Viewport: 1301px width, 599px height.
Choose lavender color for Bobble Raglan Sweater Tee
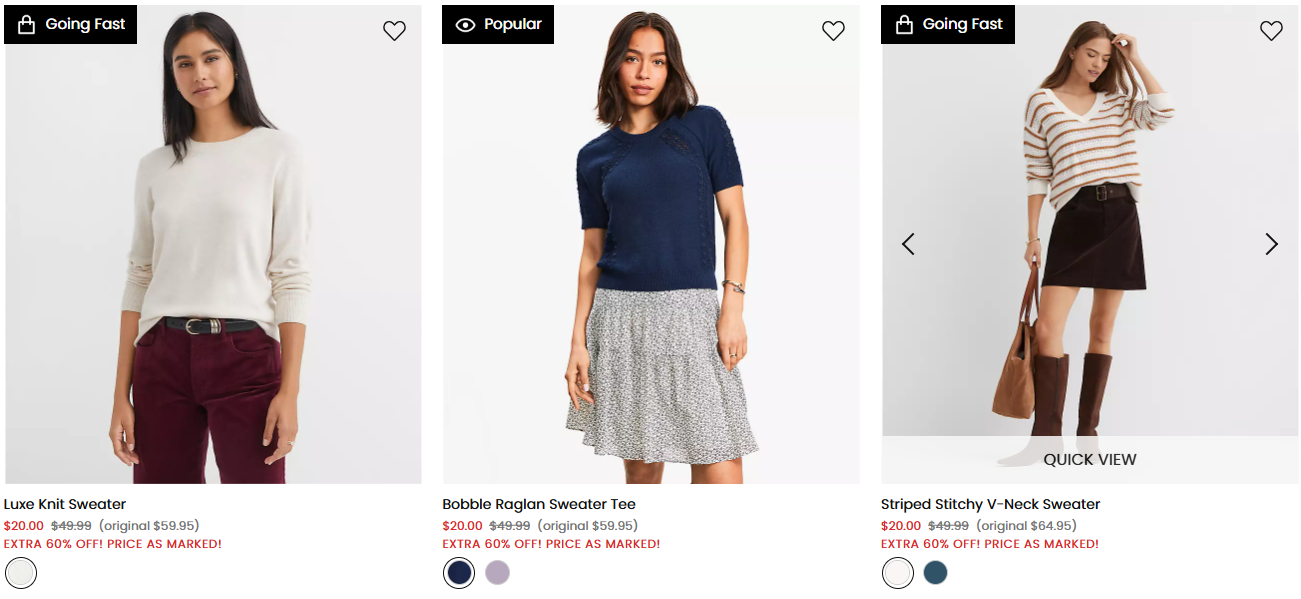pos(497,573)
